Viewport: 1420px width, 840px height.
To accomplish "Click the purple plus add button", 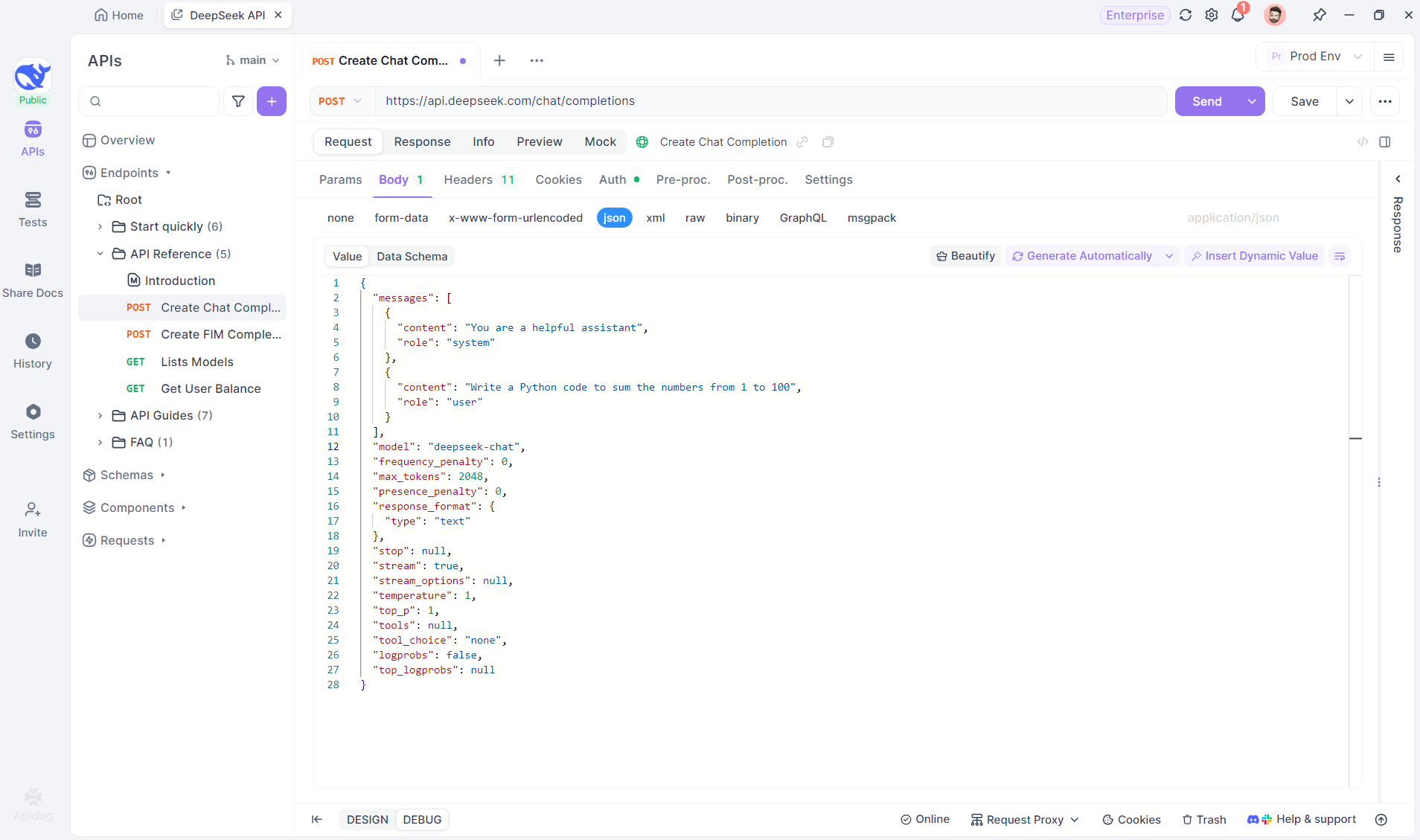I will coord(272,101).
